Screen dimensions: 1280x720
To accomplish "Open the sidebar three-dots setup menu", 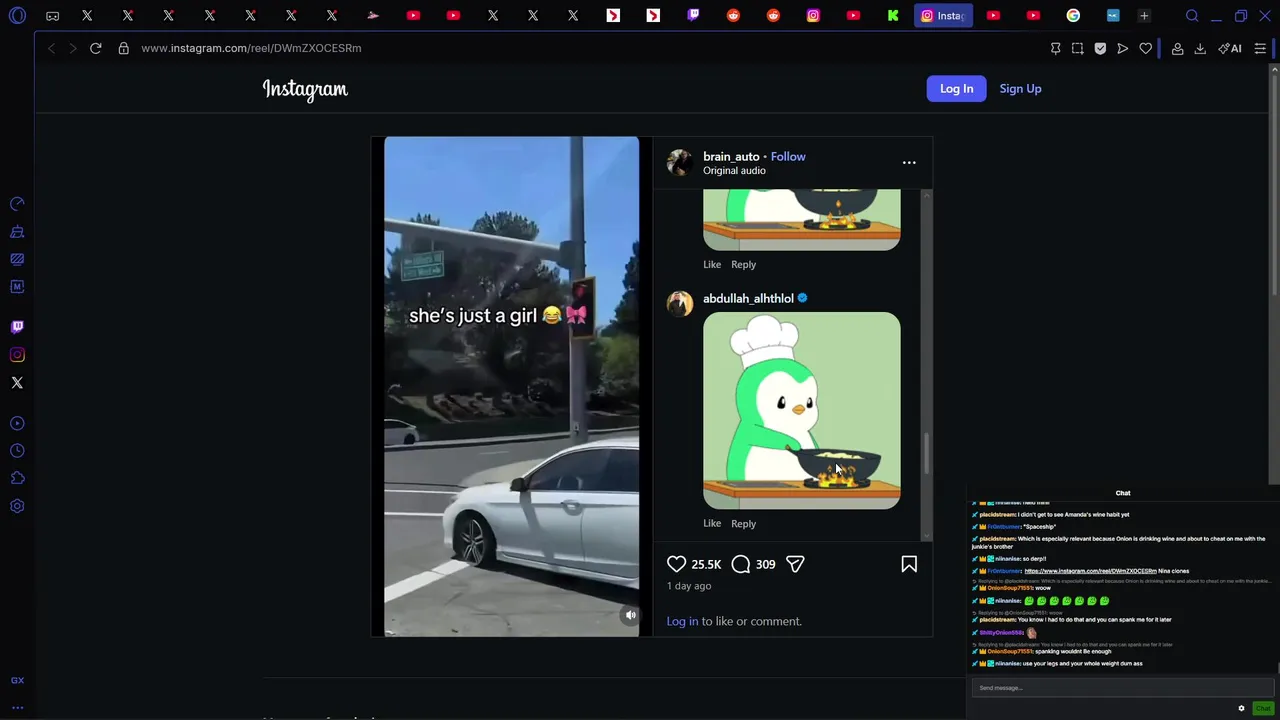I will point(17,707).
